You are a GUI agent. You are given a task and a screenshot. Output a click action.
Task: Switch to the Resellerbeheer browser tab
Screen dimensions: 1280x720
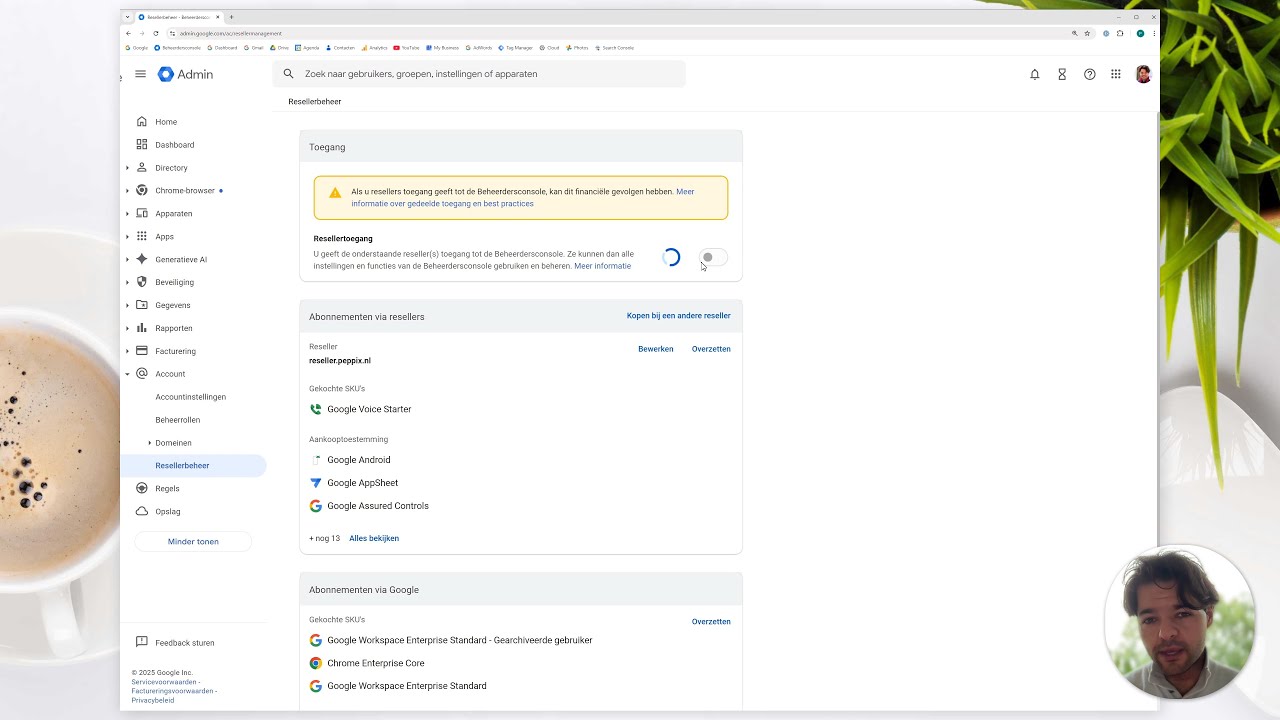178,17
